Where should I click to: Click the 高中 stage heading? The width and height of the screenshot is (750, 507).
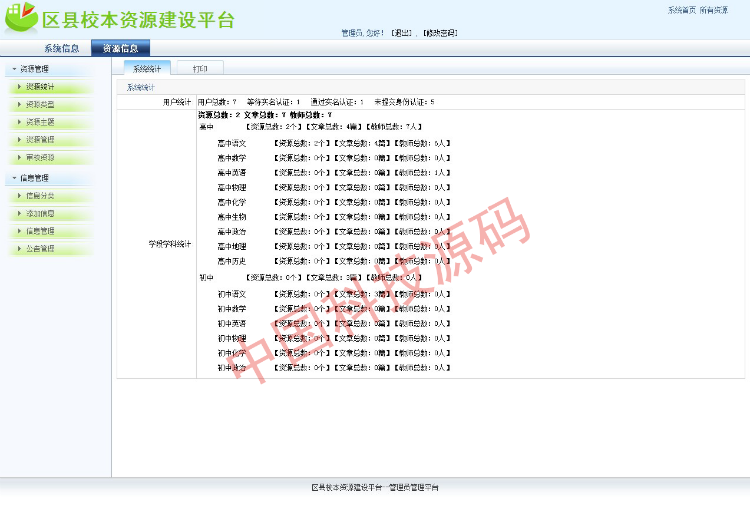[206, 127]
